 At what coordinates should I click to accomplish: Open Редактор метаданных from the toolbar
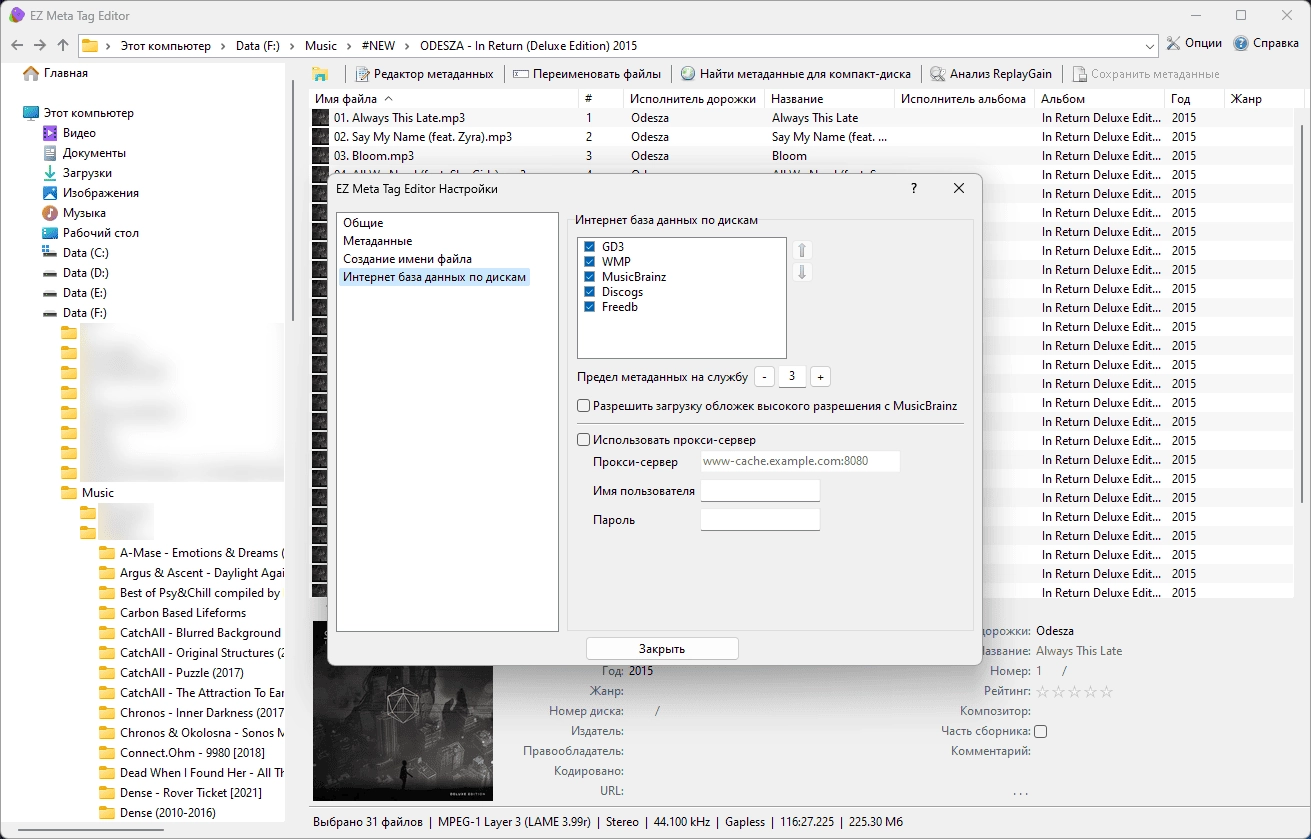coord(424,74)
